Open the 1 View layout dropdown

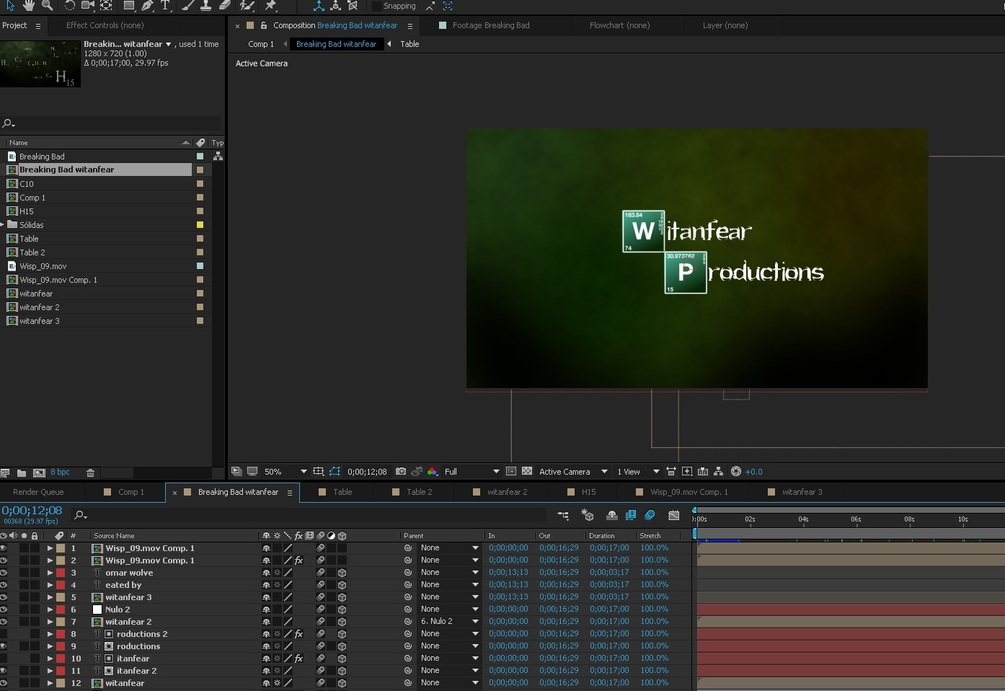[638, 471]
